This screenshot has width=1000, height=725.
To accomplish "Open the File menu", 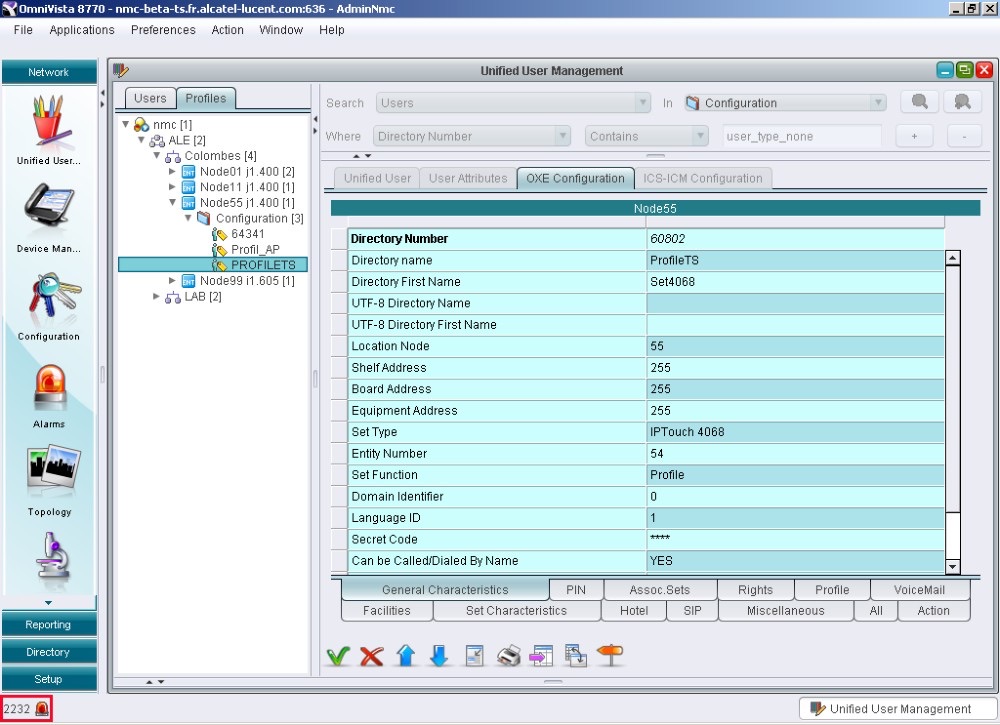I will (23, 29).
